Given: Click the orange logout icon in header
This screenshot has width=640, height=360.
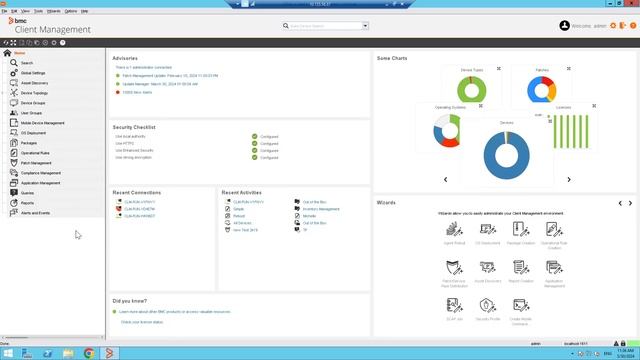Looking at the screenshot, I should pos(622,26).
